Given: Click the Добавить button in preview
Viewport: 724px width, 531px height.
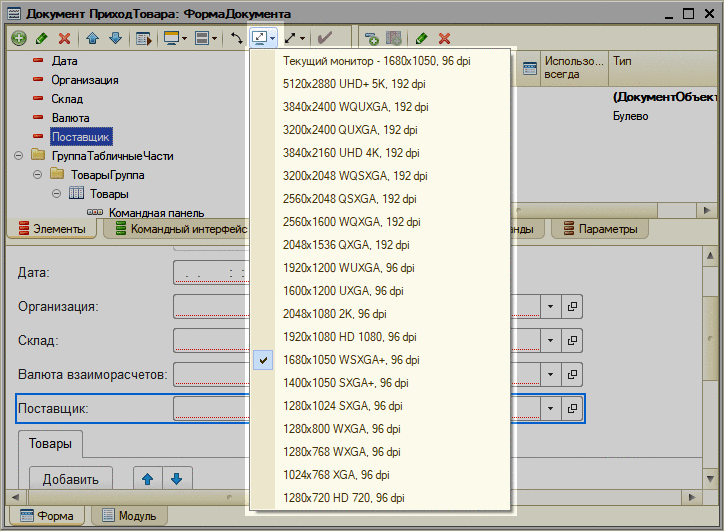Looking at the screenshot, I should click(71, 479).
